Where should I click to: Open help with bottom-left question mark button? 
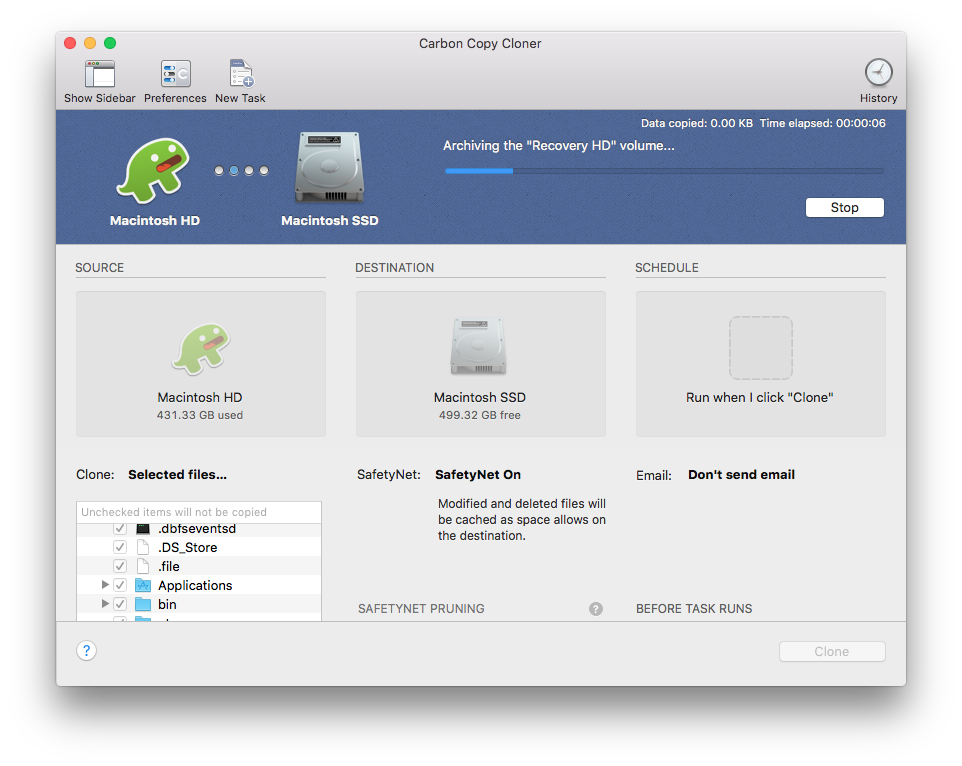click(87, 651)
